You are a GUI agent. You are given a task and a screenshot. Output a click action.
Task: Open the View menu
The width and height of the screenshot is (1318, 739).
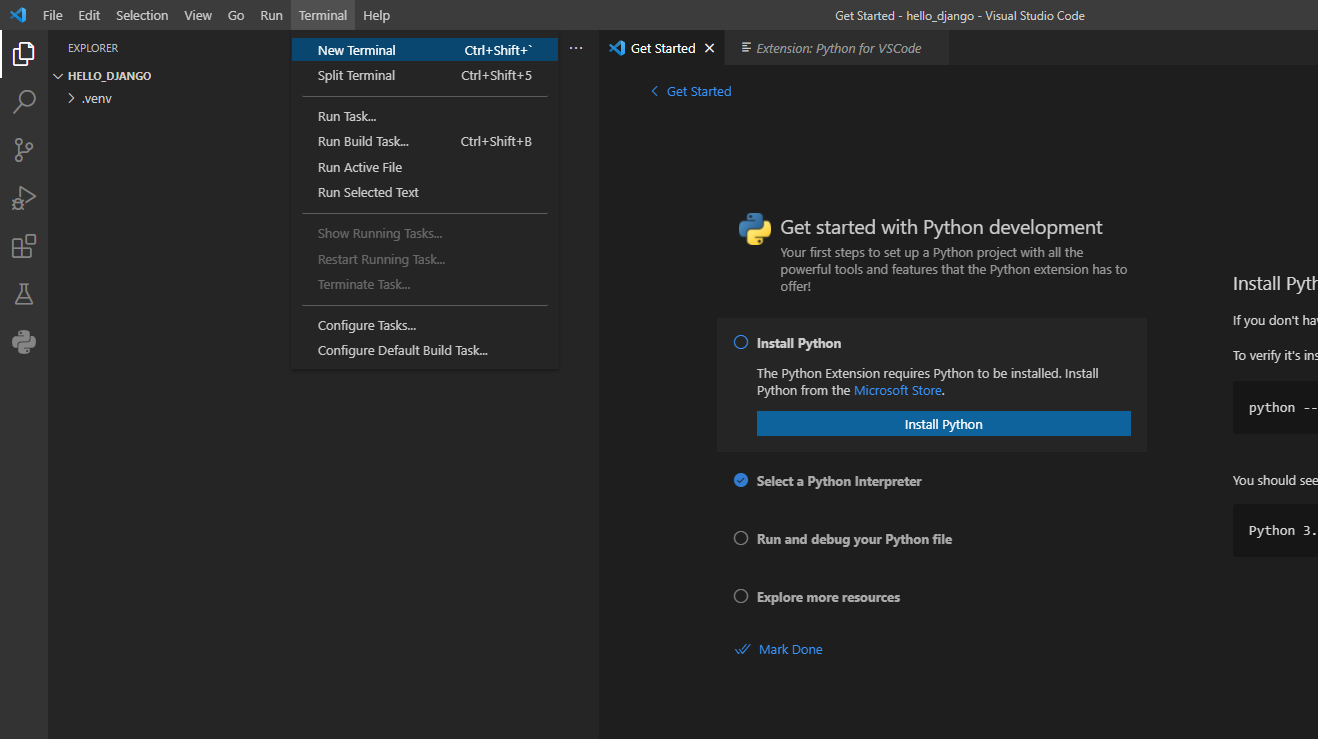(x=198, y=15)
